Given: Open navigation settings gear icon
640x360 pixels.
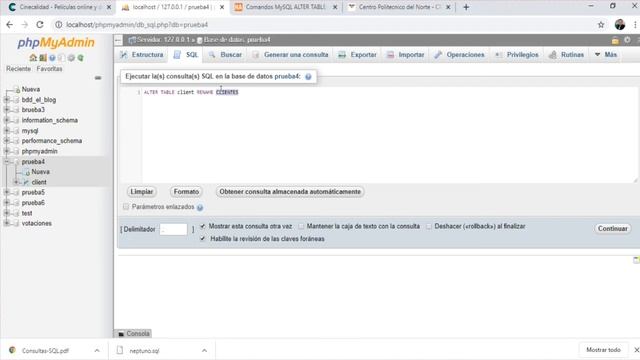Looking at the screenshot, I should point(71,58).
